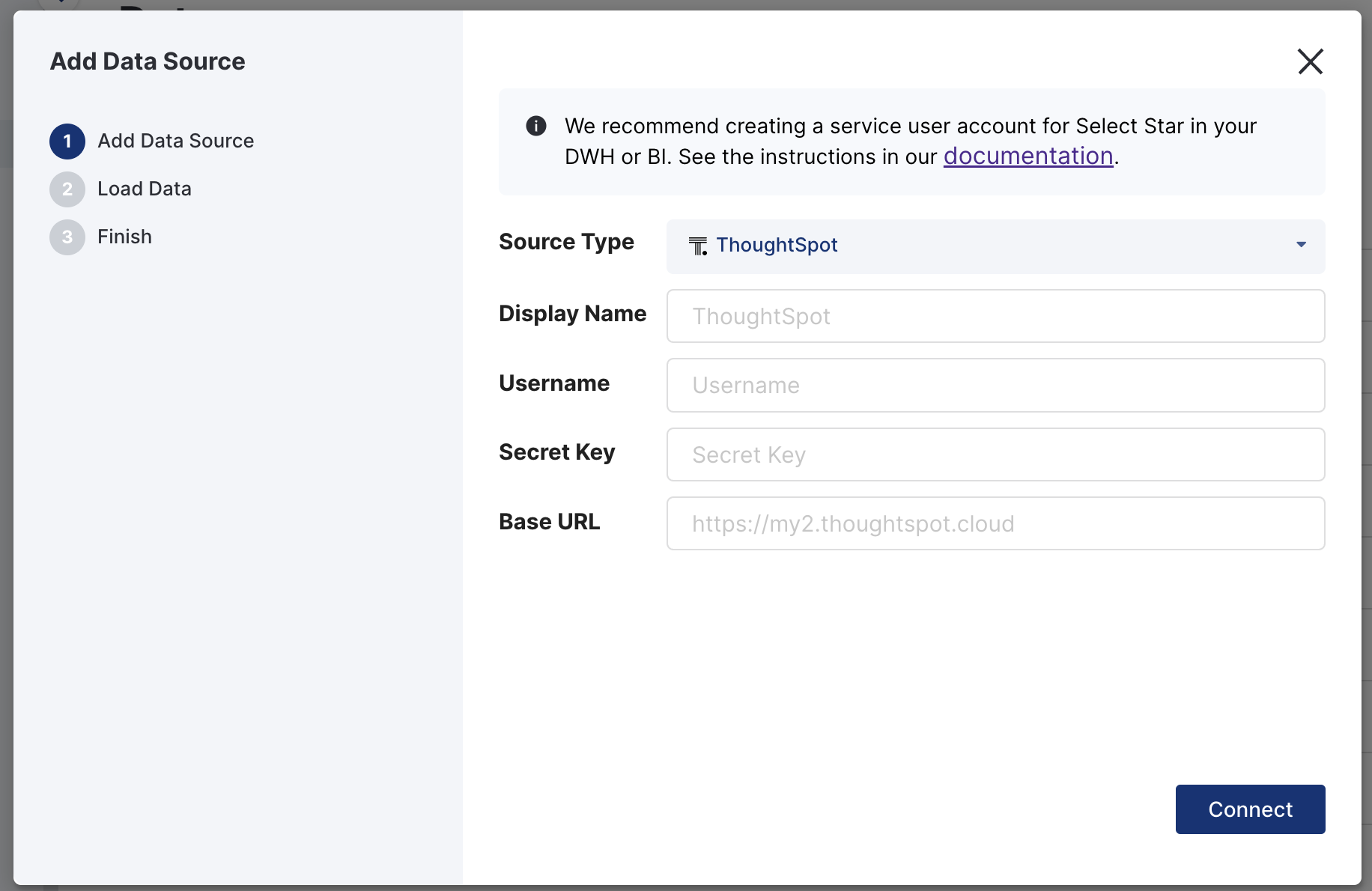Click the Secret Key field label
The width and height of the screenshot is (1372, 891).
tap(556, 452)
